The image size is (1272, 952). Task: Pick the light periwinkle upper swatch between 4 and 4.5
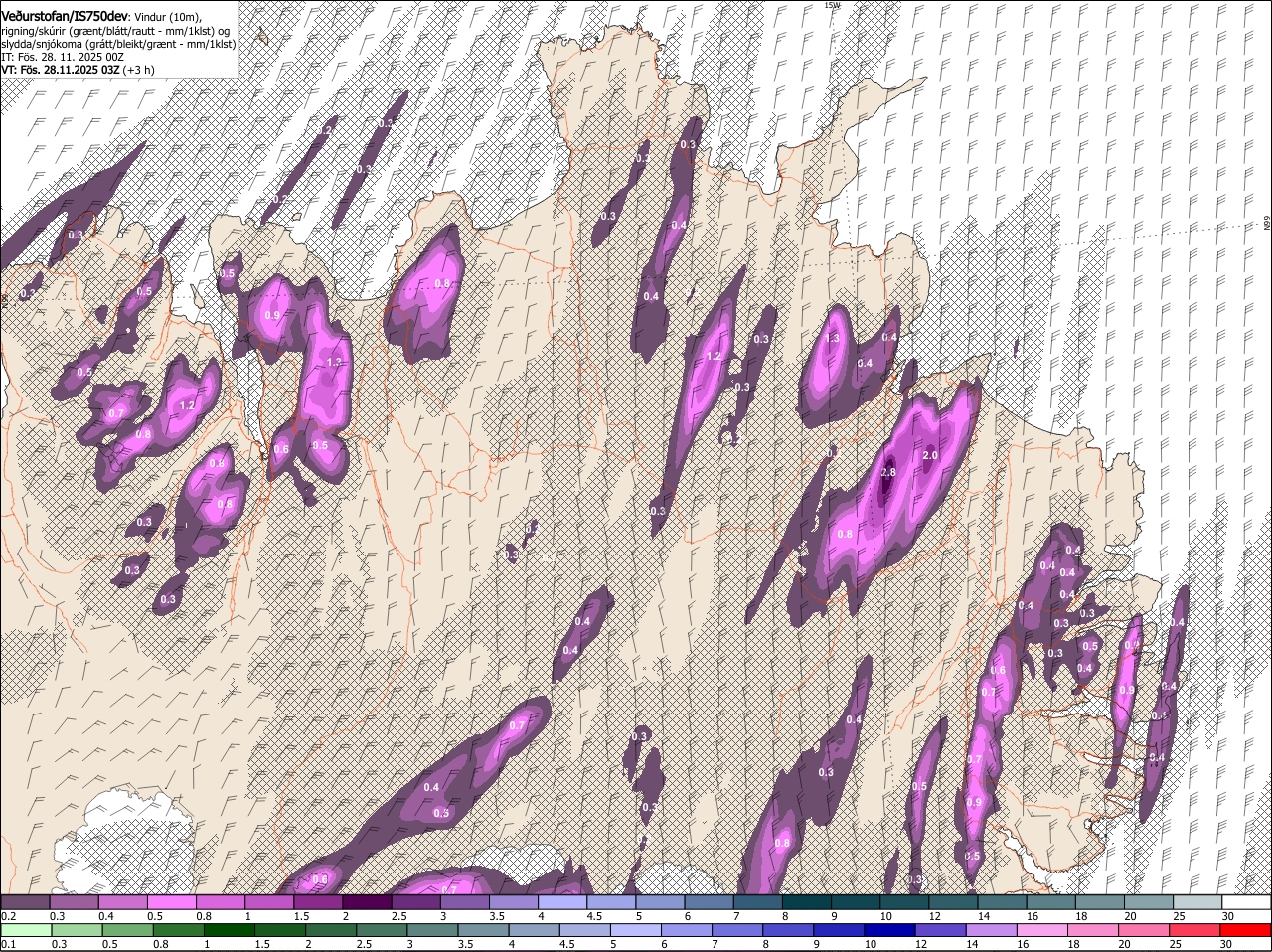(560, 902)
